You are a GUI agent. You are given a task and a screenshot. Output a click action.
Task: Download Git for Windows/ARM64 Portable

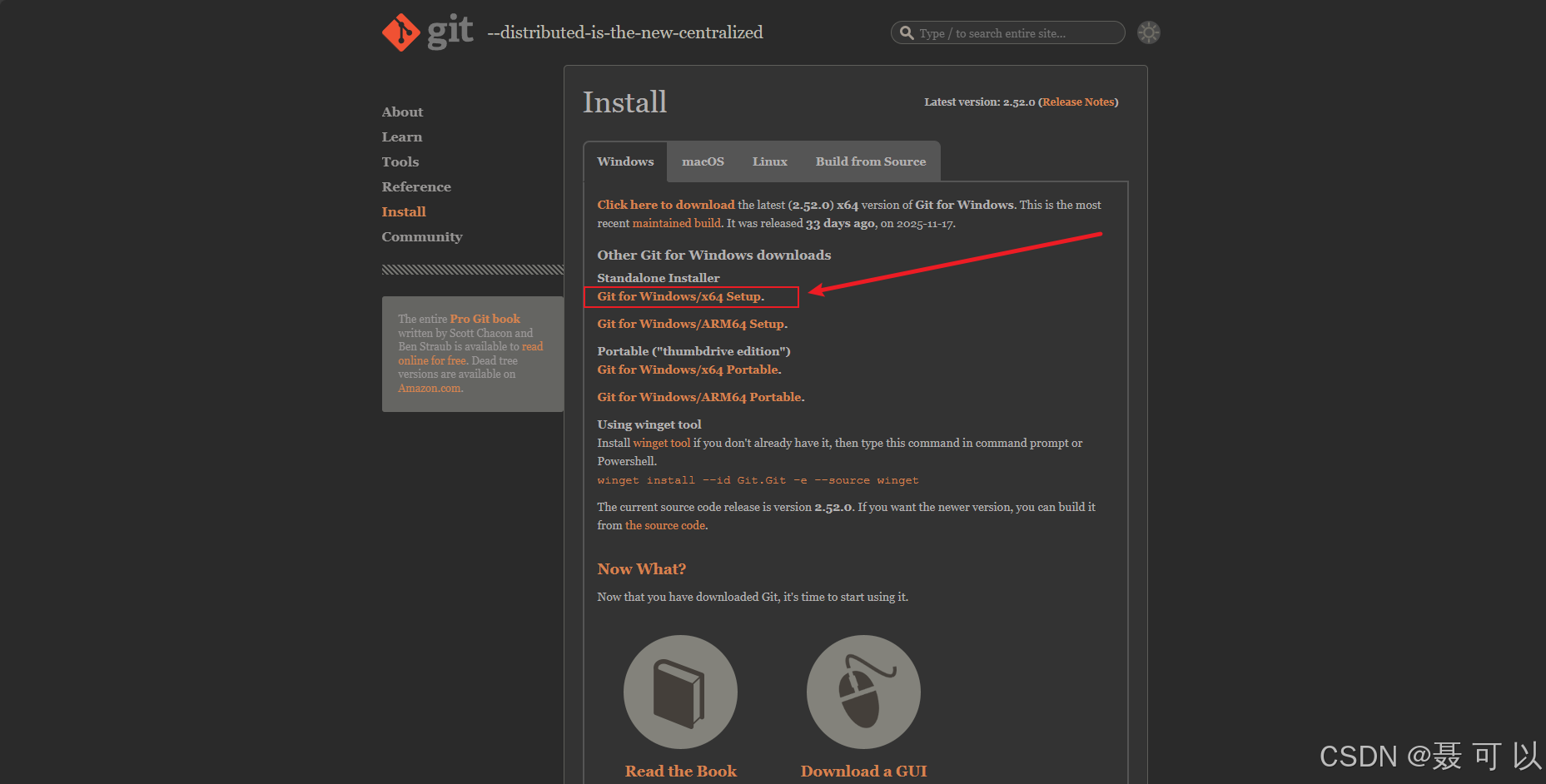(x=699, y=397)
